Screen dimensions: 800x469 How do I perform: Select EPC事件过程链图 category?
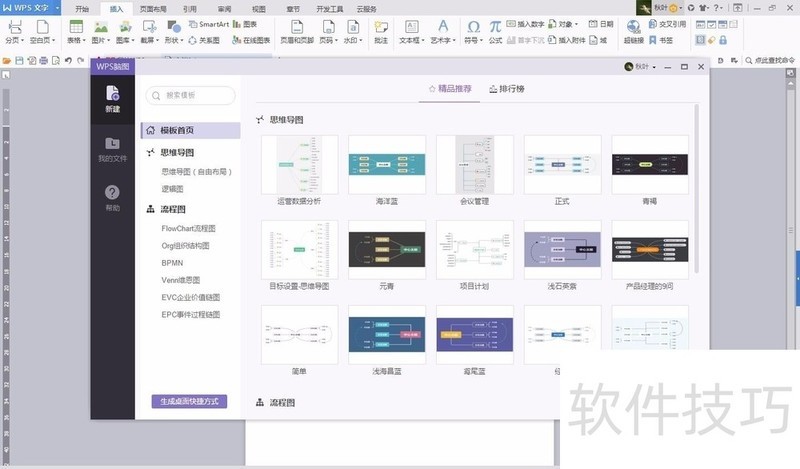[x=191, y=315]
